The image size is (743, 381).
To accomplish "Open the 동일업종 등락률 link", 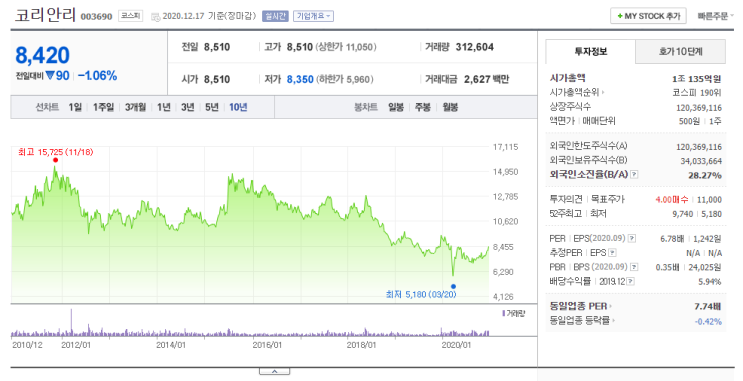I will [x=582, y=321].
